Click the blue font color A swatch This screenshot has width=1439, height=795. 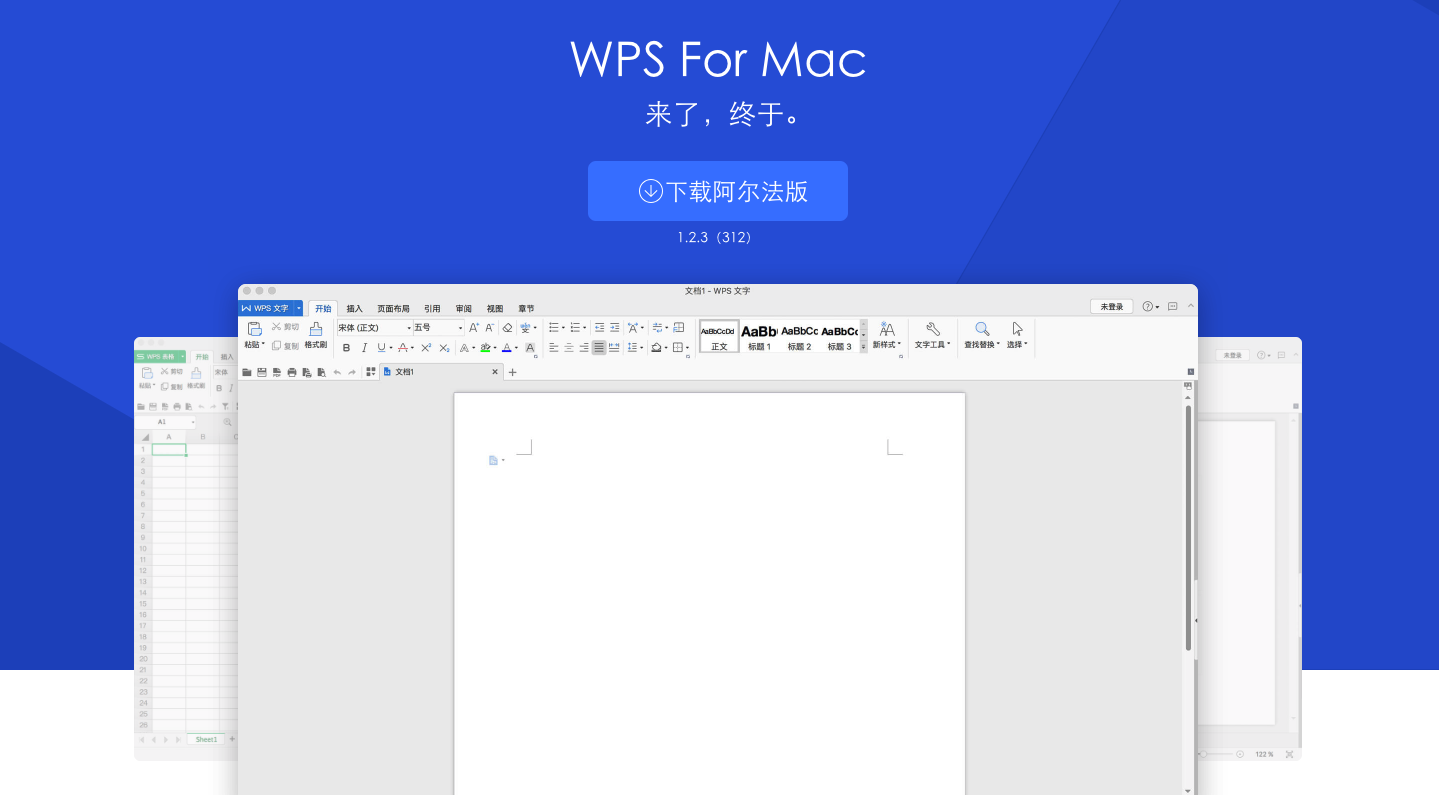pos(506,348)
